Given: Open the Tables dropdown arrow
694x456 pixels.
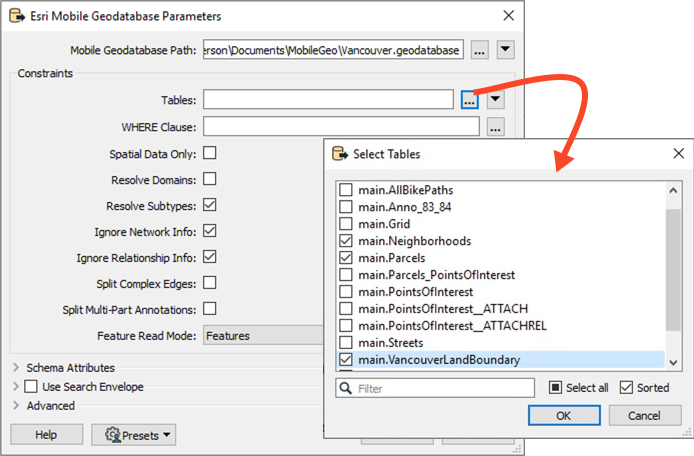Looking at the screenshot, I should pyautogui.click(x=495, y=100).
